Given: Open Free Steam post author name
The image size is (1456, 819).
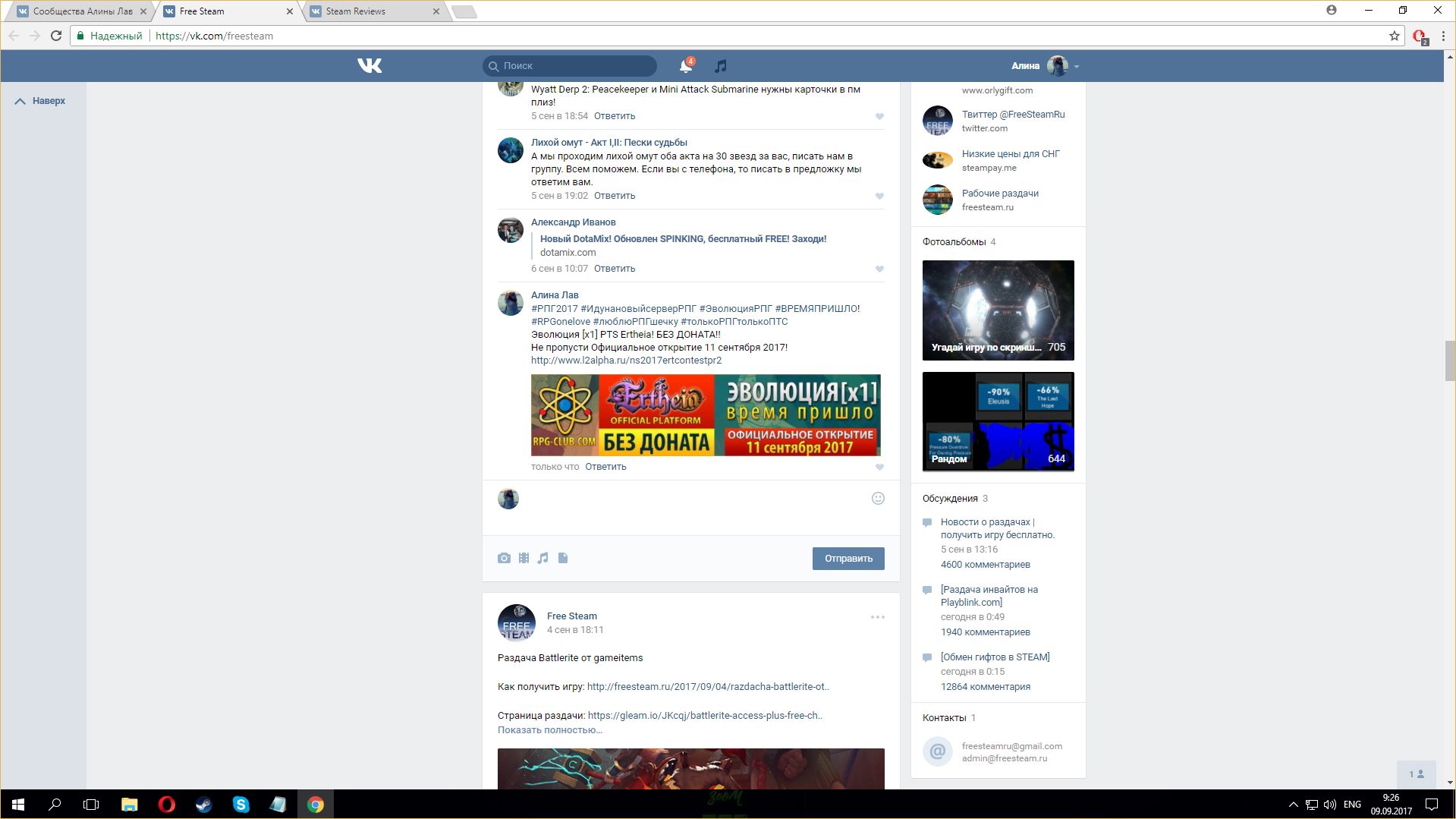Looking at the screenshot, I should (x=572, y=616).
